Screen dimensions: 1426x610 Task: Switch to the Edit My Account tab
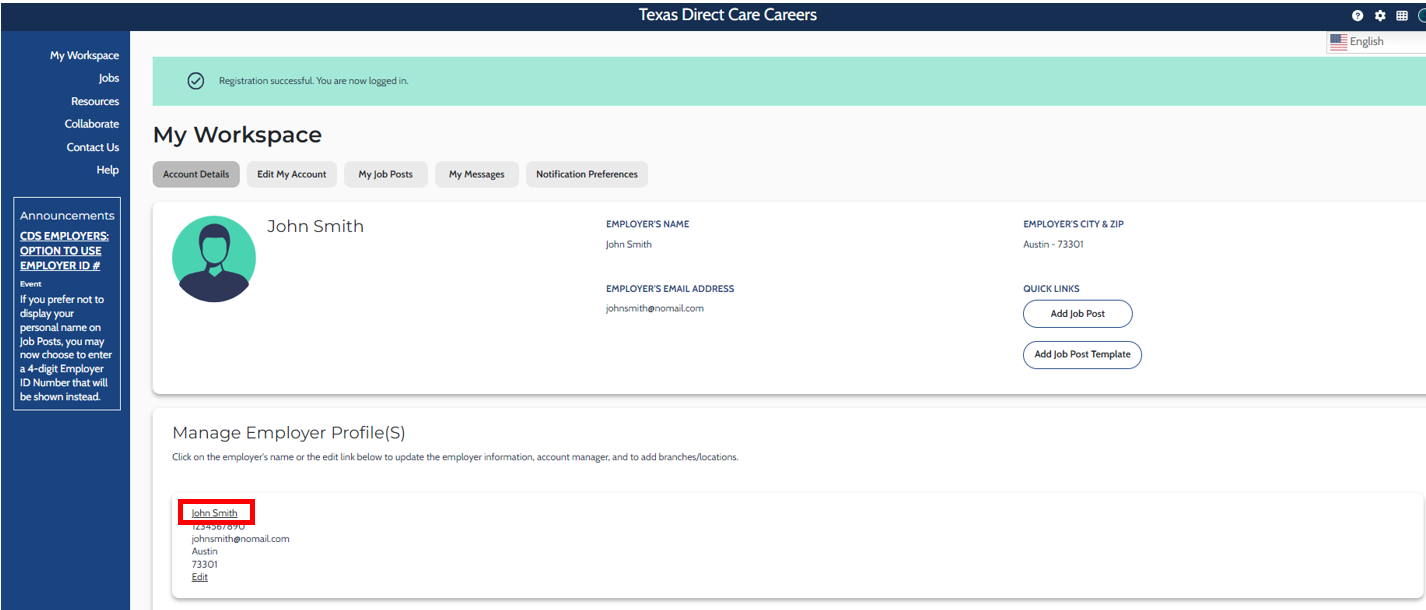[292, 174]
